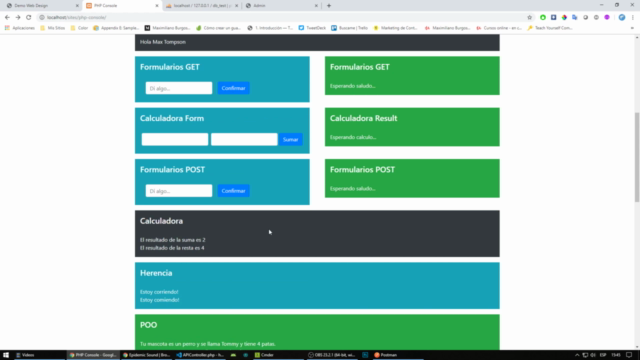Open the Cursos online bookmark
Viewport: 640px width, 360px height.
pyautogui.click(x=499, y=28)
